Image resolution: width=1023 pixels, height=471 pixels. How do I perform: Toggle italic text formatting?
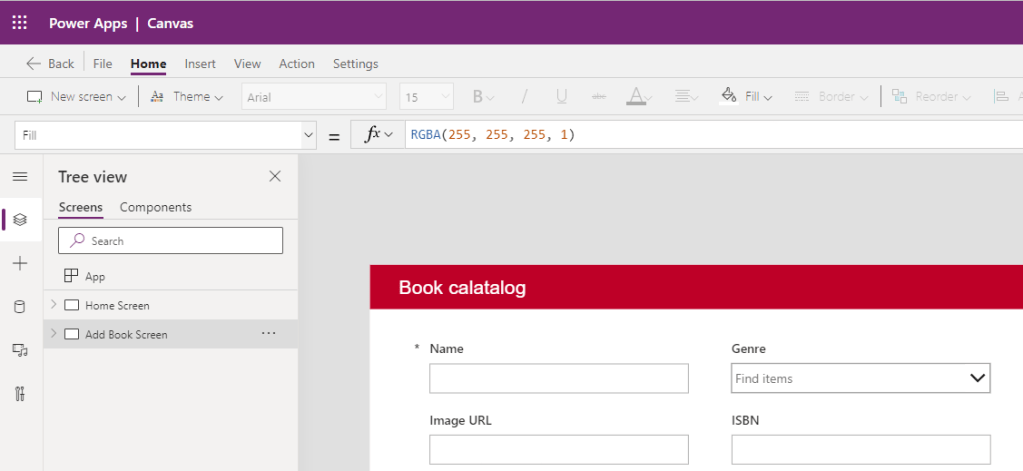coord(524,97)
